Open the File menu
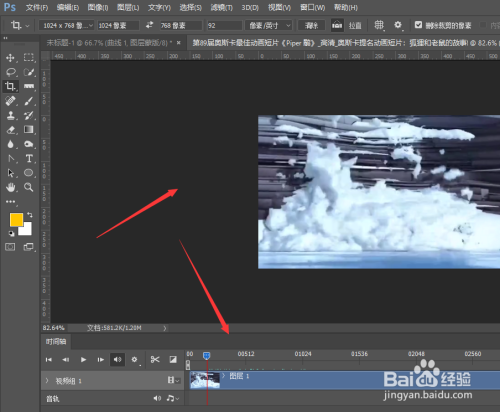The image size is (500, 412). point(37,7)
